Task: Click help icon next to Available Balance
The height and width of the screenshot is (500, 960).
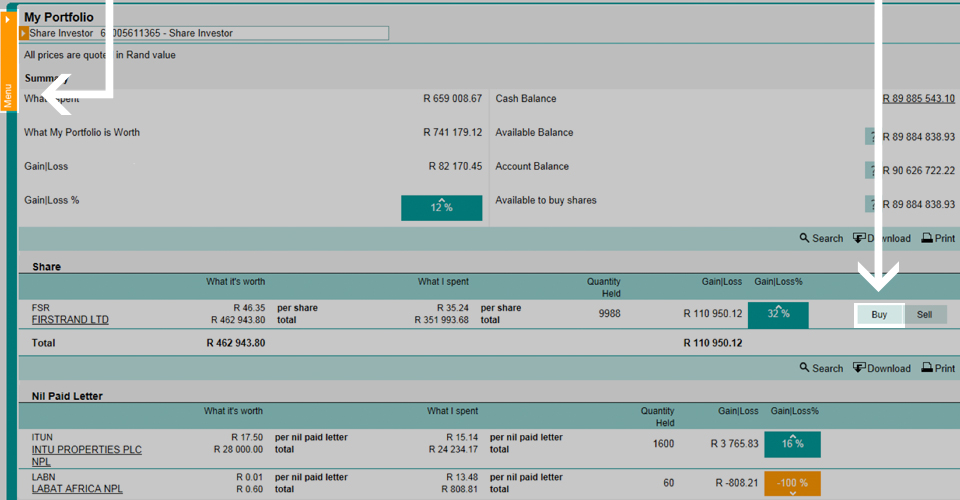Action: [x=871, y=137]
